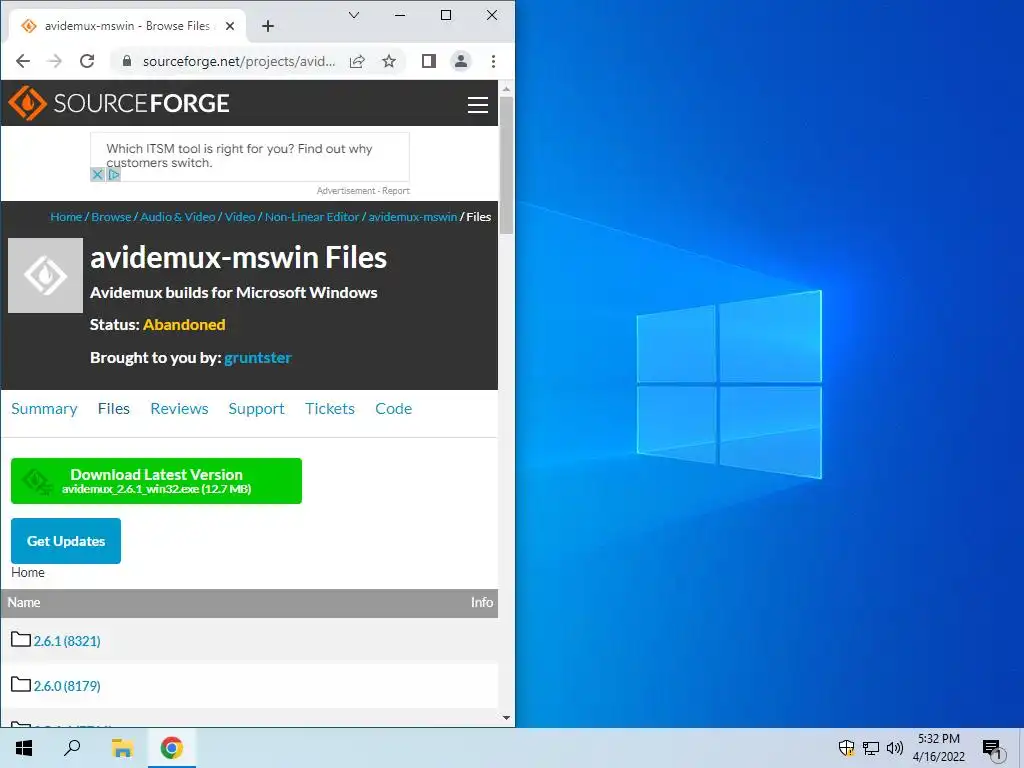Open SourceForge hamburger menu
1024x768 pixels.
(478, 104)
